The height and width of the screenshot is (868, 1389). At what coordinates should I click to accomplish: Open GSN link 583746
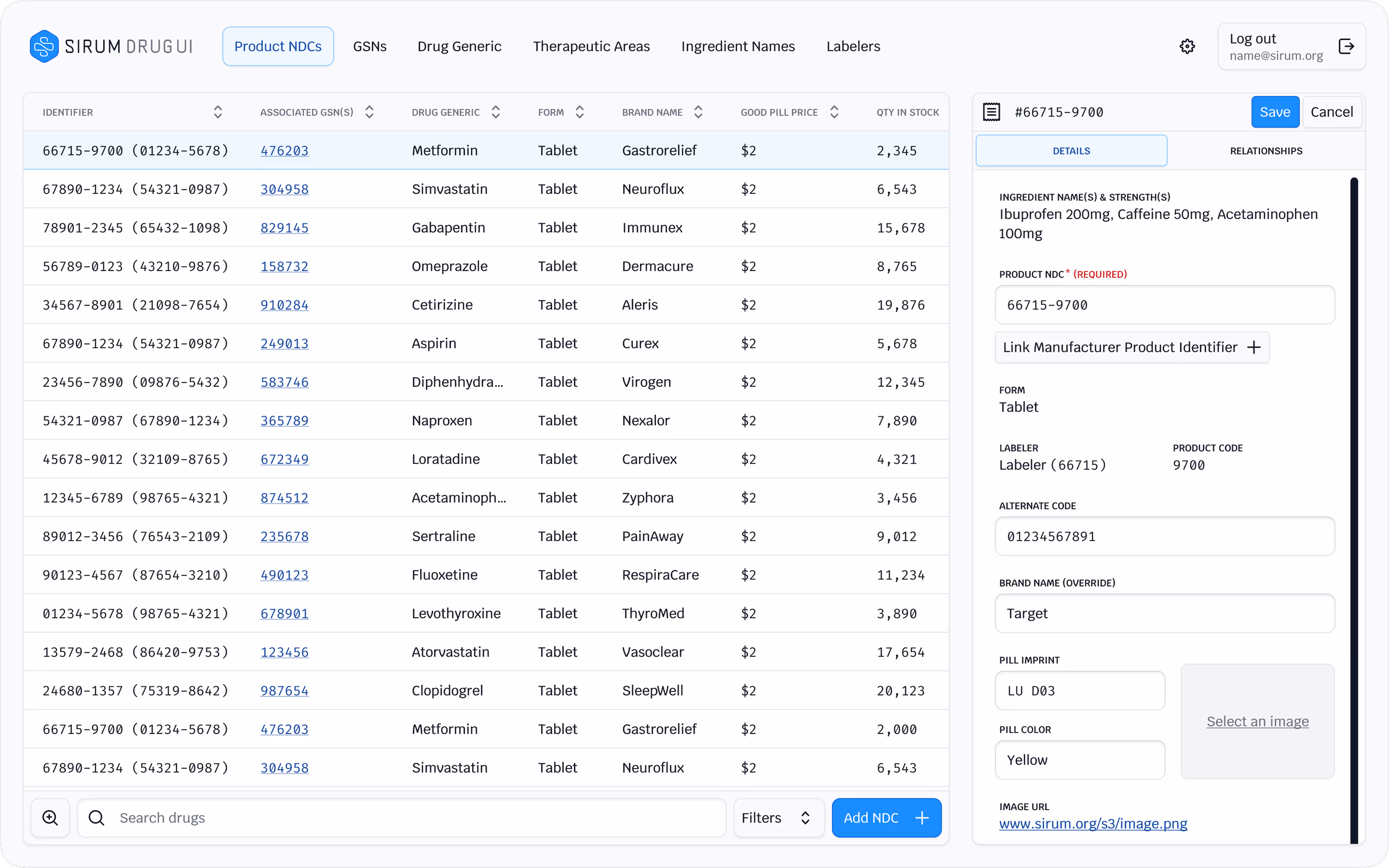(x=285, y=382)
